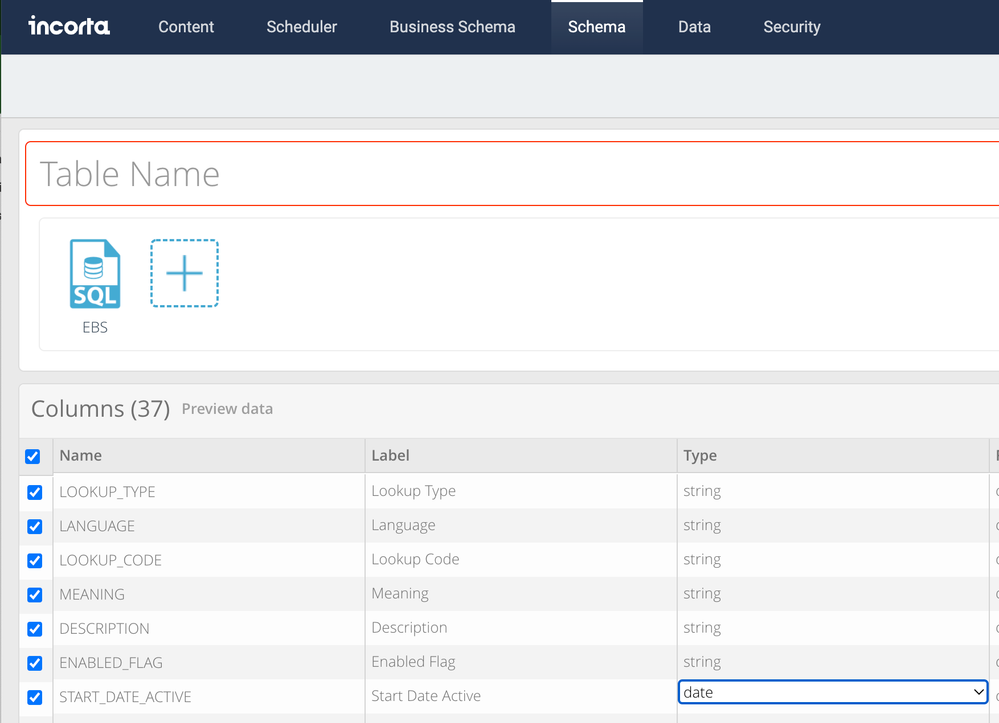Disable the DESCRIPTION column checkbox
The height and width of the screenshot is (723, 999).
(x=35, y=629)
